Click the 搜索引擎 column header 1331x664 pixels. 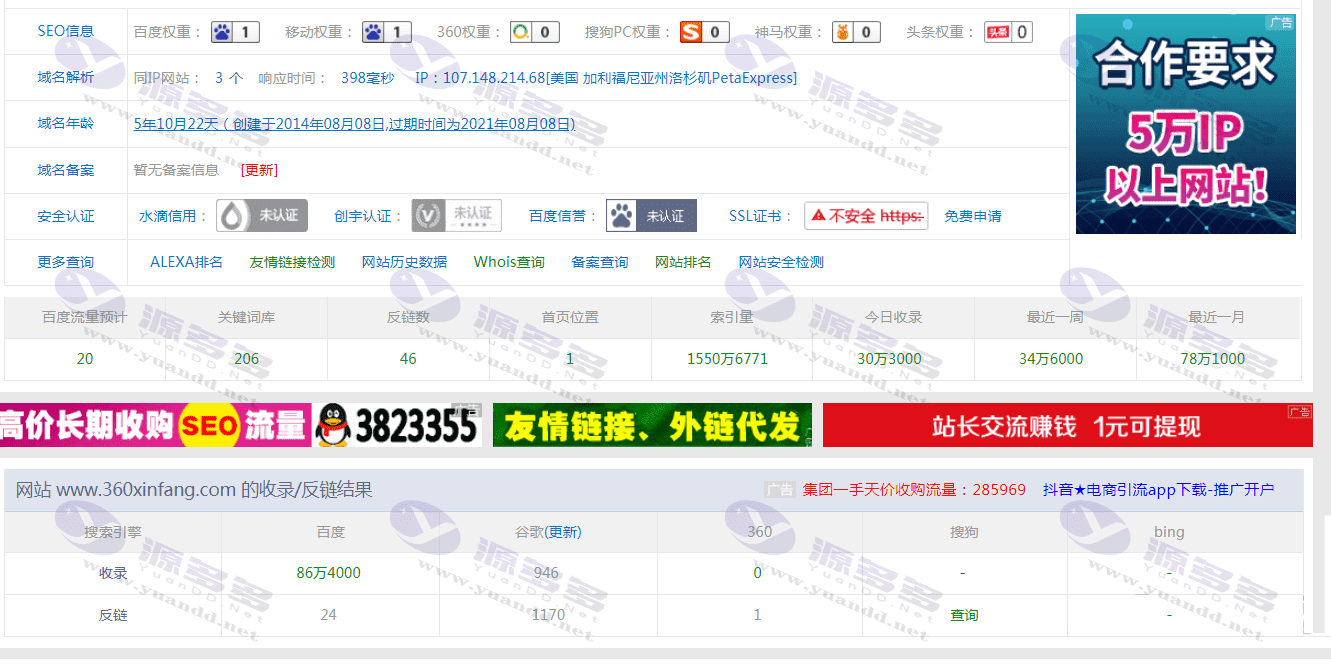coord(113,532)
